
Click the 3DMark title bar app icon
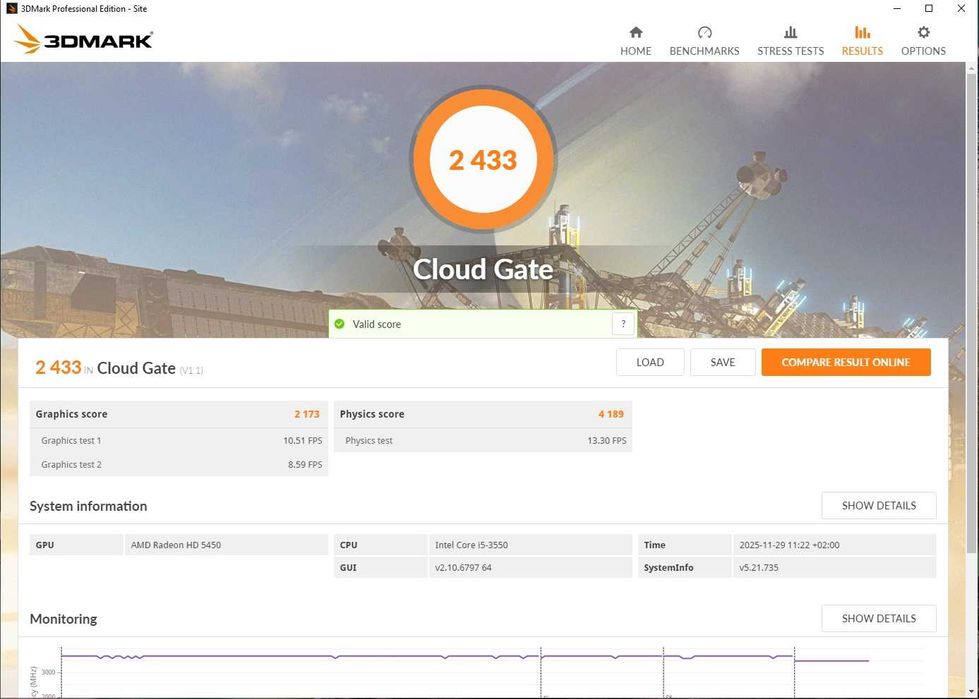click(11, 9)
